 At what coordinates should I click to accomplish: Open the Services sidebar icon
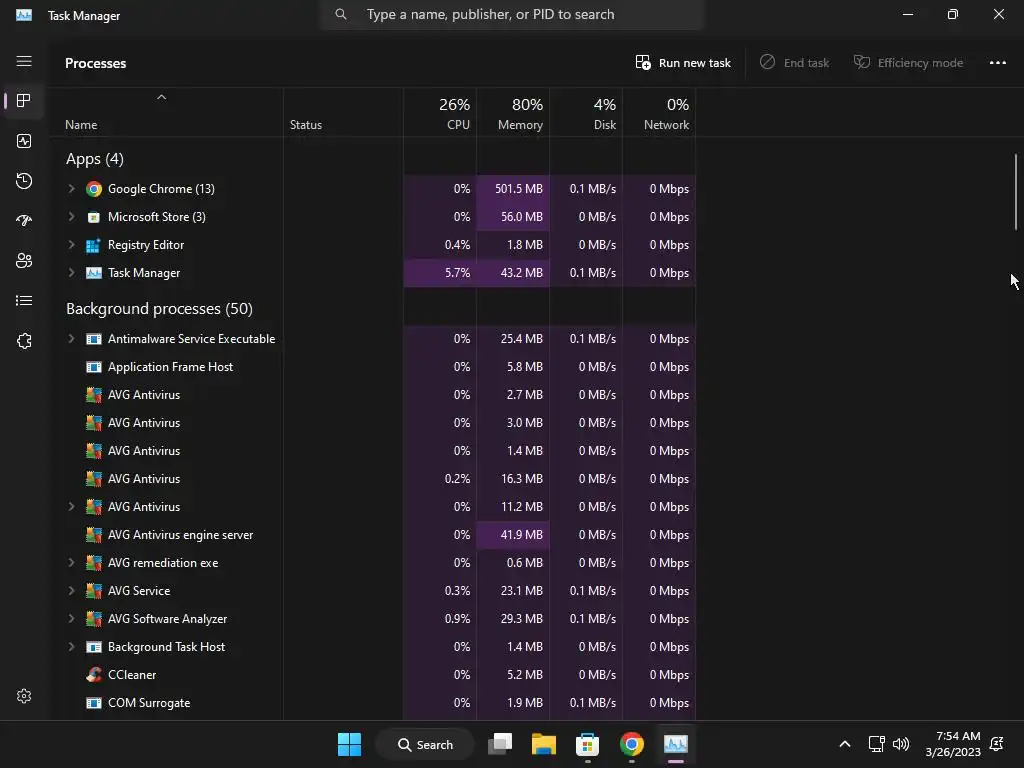(x=24, y=341)
